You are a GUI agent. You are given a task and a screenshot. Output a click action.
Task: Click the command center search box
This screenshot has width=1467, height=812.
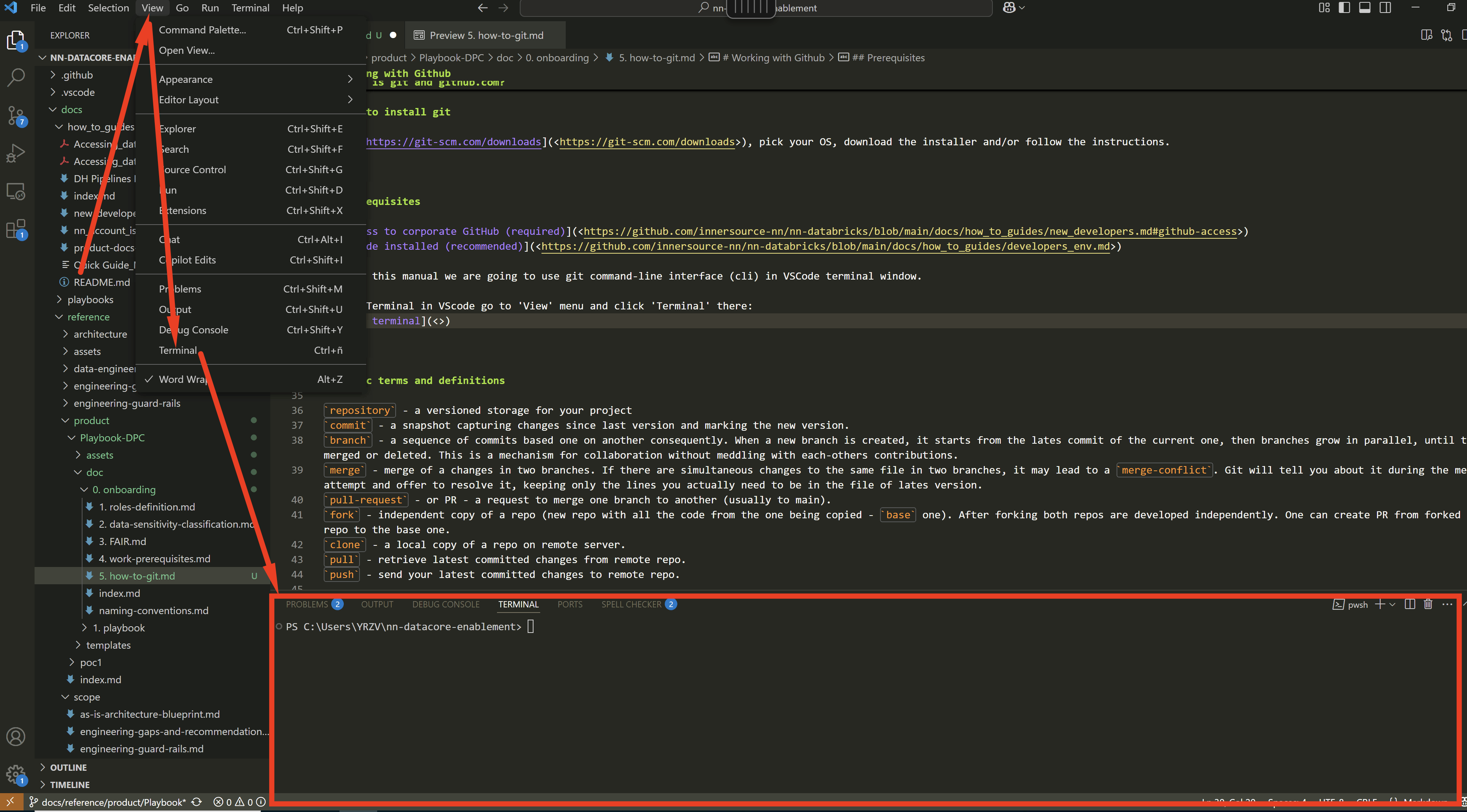(756, 8)
